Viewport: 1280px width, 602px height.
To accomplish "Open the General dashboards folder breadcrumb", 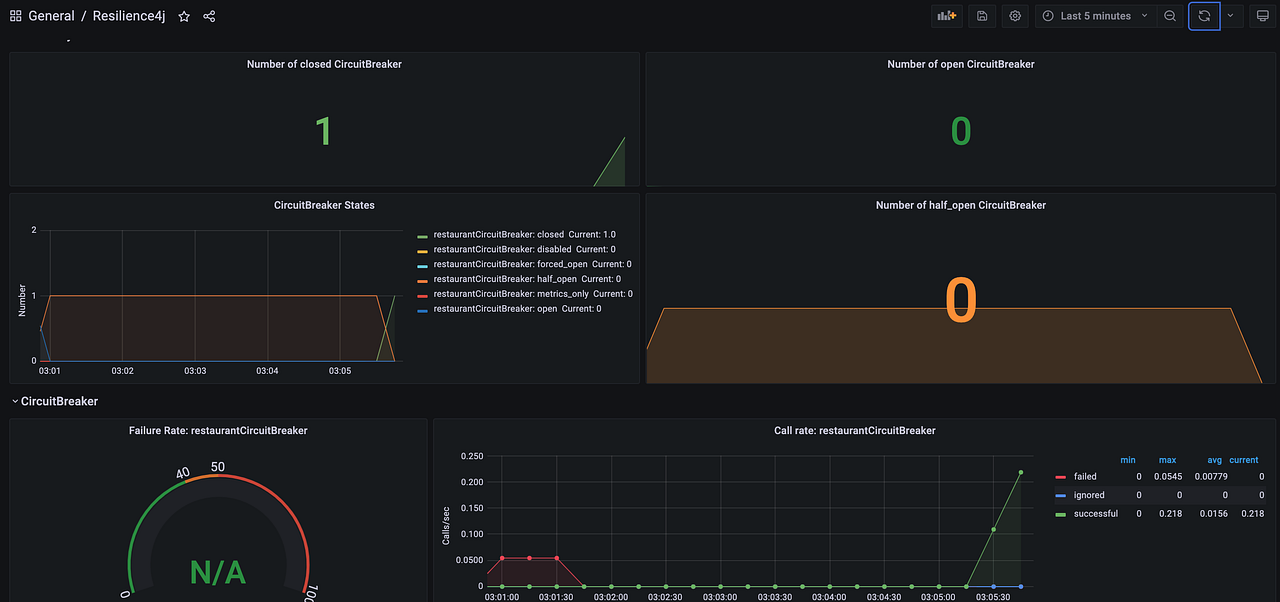I will tap(51, 16).
